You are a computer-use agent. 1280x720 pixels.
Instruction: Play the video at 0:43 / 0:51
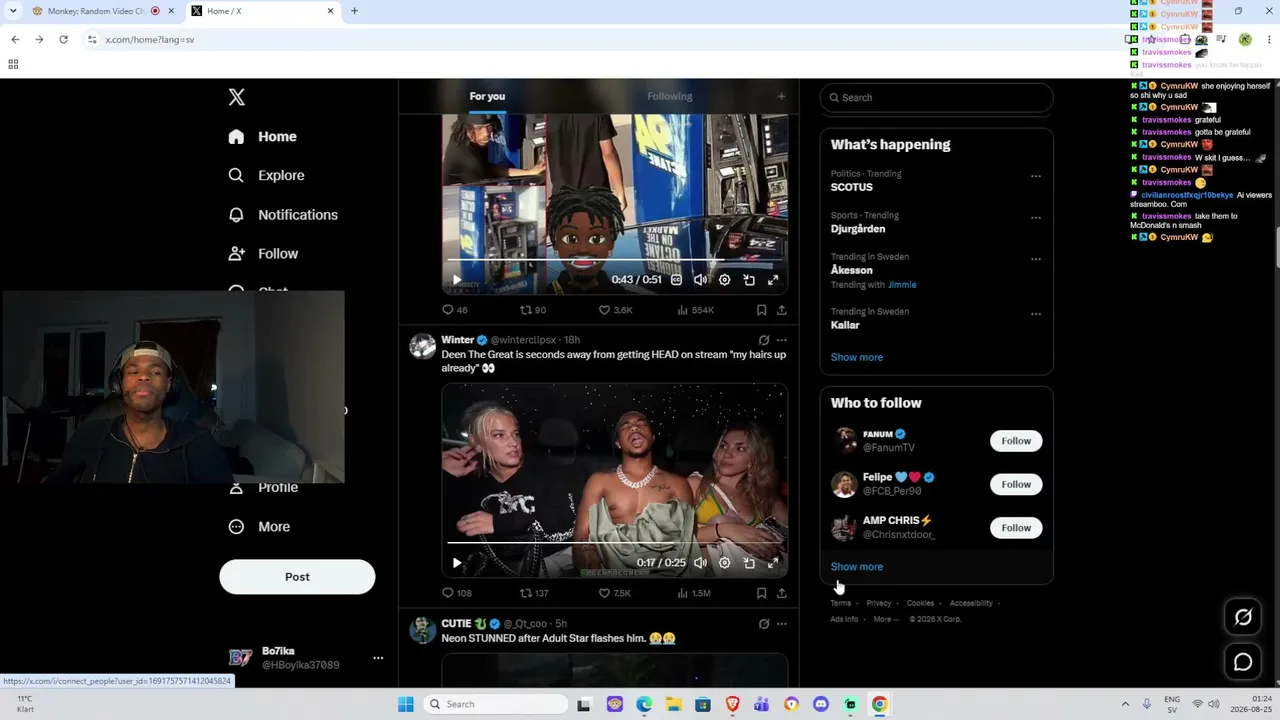456,280
